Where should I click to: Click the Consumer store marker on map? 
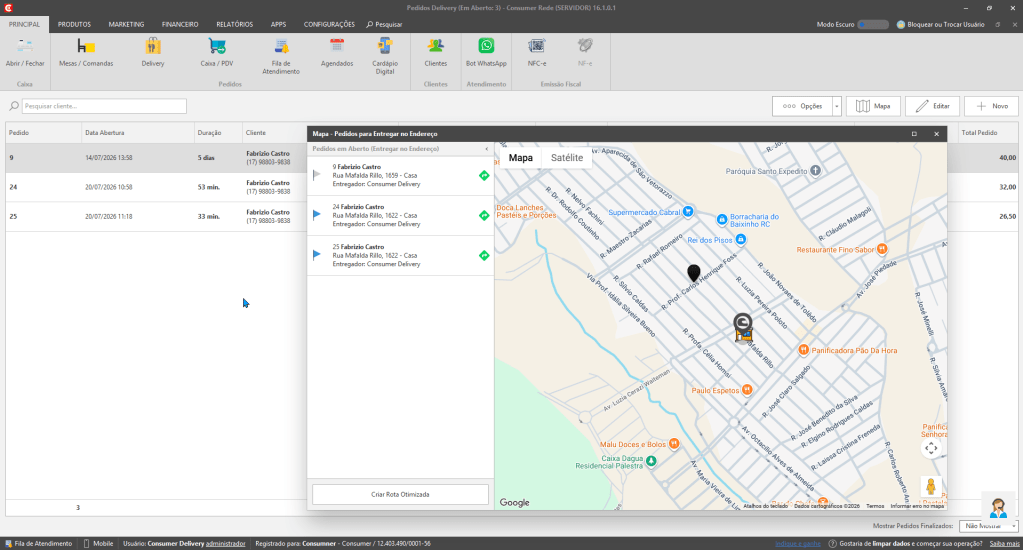click(743, 327)
